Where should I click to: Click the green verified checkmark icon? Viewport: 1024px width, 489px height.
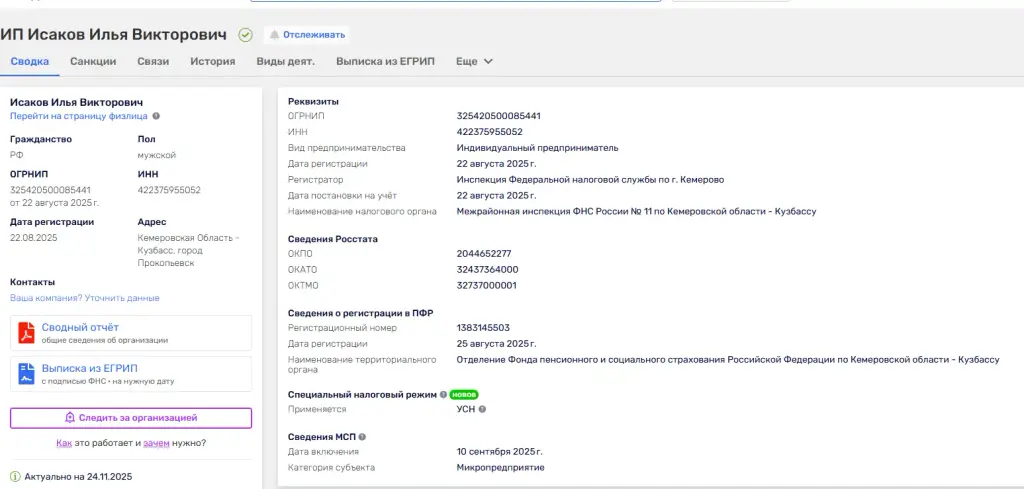click(x=246, y=35)
